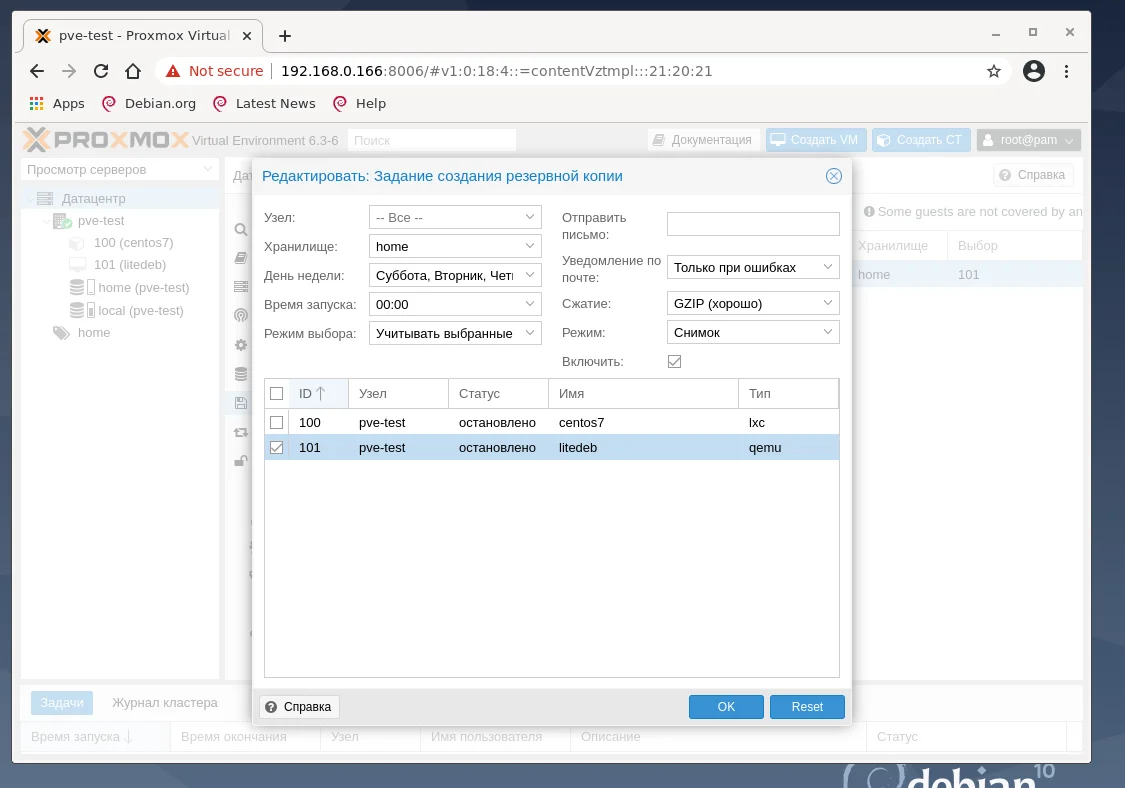Check the checkbox for container 100 centos7

tap(276, 422)
